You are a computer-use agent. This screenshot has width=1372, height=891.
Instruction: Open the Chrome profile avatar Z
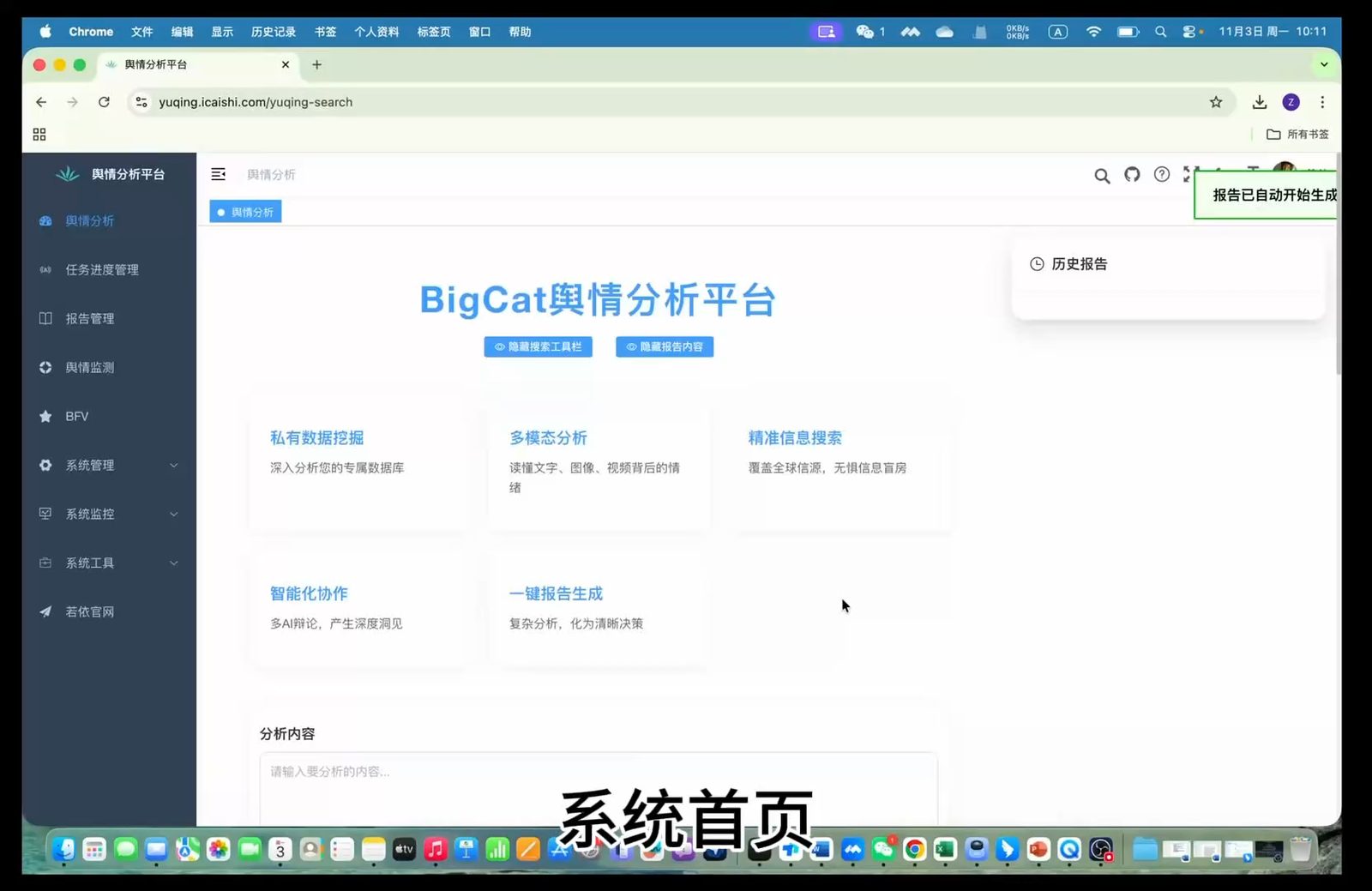pos(1291,102)
